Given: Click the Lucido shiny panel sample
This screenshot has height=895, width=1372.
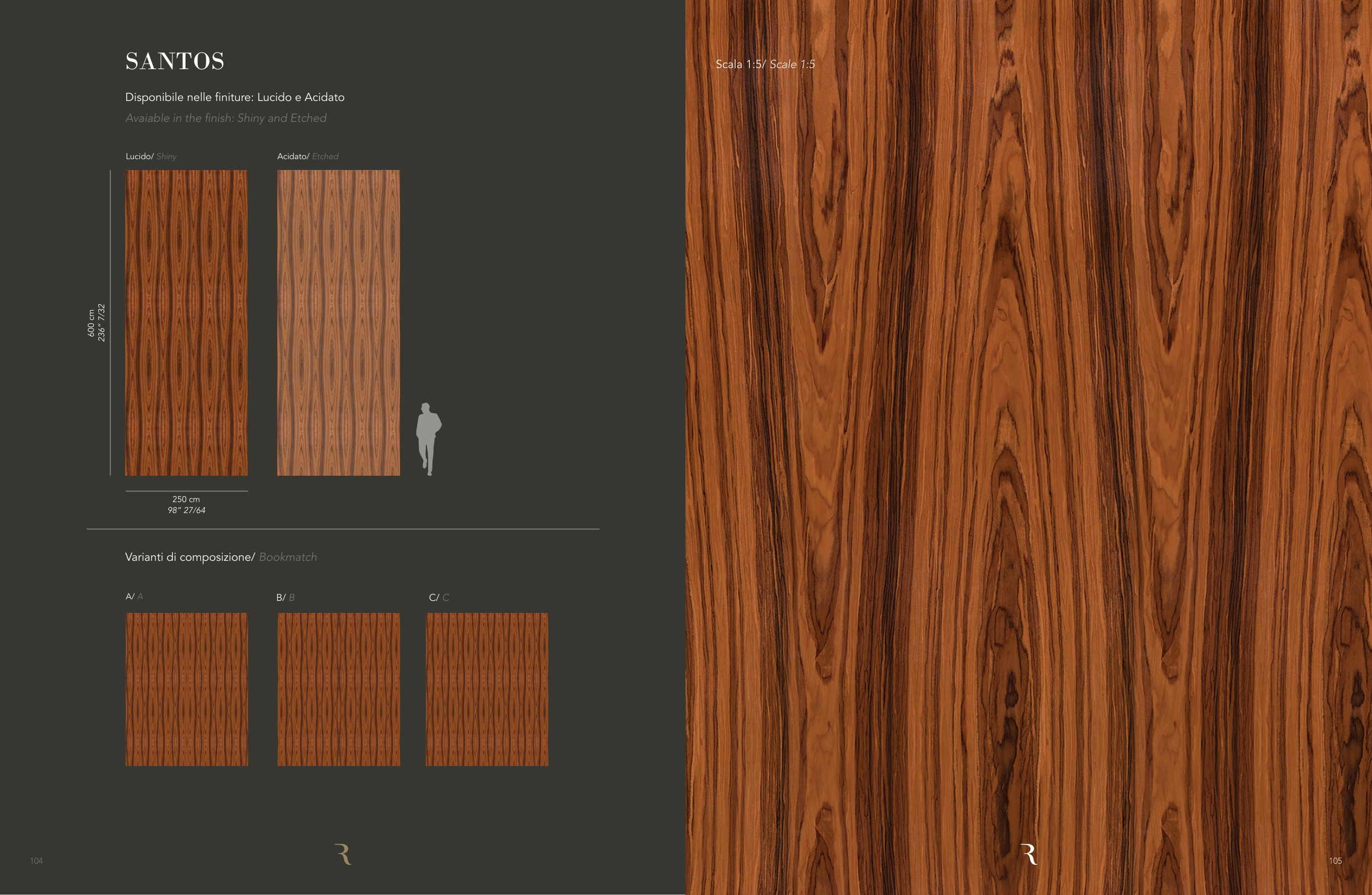Looking at the screenshot, I should 186,323.
